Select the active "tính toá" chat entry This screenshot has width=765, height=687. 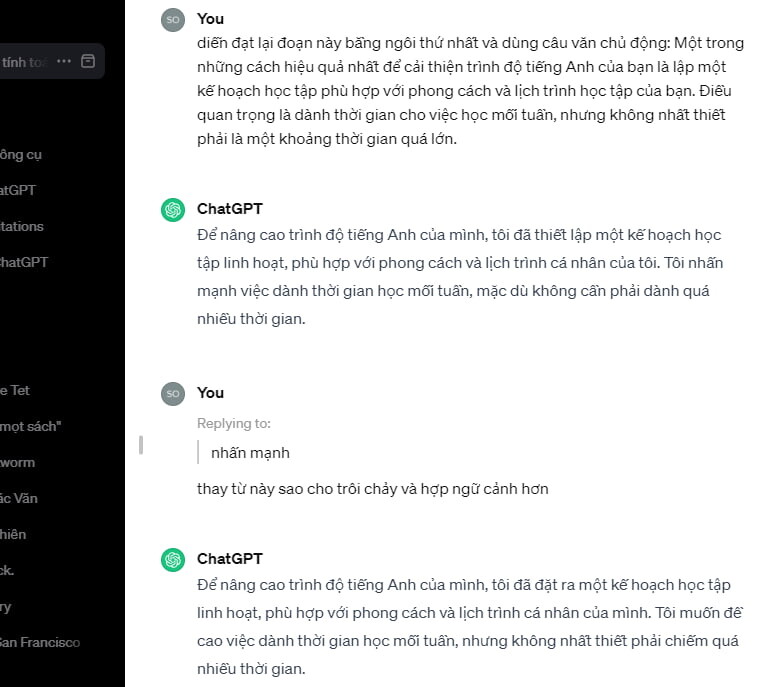coord(25,61)
